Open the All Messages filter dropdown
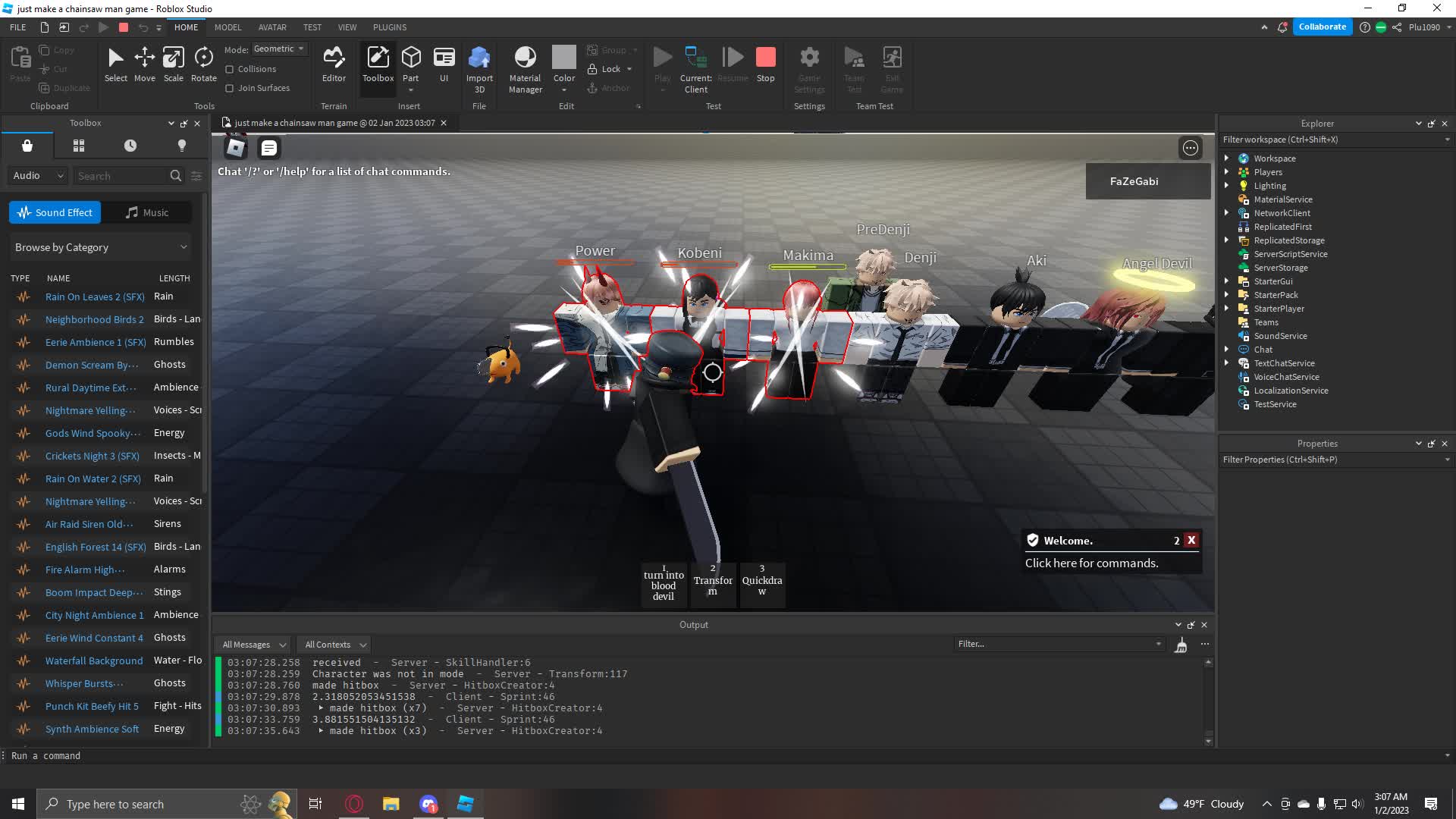This screenshot has height=819, width=1456. pos(254,645)
